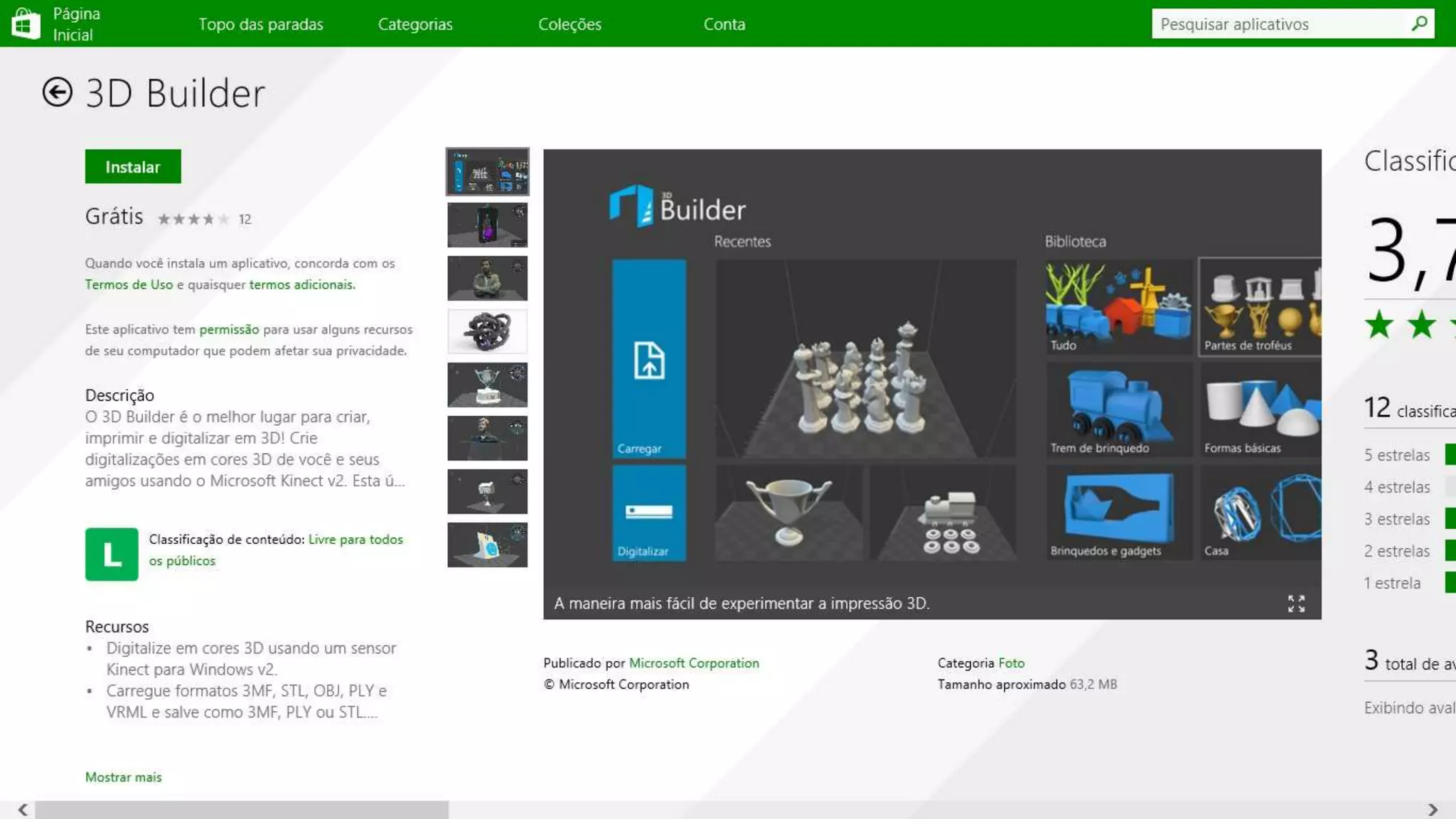Click the Windows Store home icon
The width and height of the screenshot is (1456, 819).
(x=26, y=23)
